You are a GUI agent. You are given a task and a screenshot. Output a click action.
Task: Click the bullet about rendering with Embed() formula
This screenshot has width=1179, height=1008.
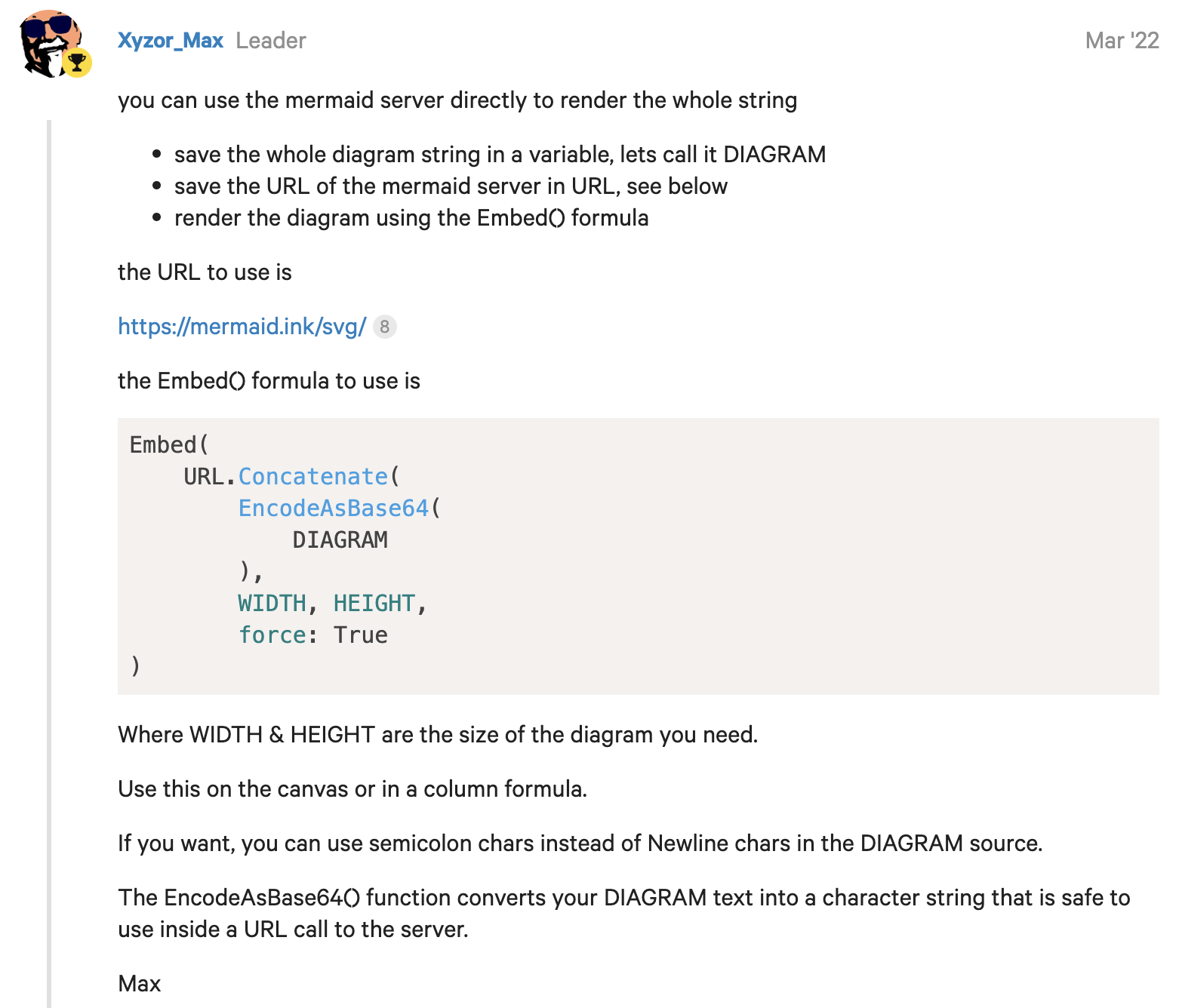[x=411, y=218]
